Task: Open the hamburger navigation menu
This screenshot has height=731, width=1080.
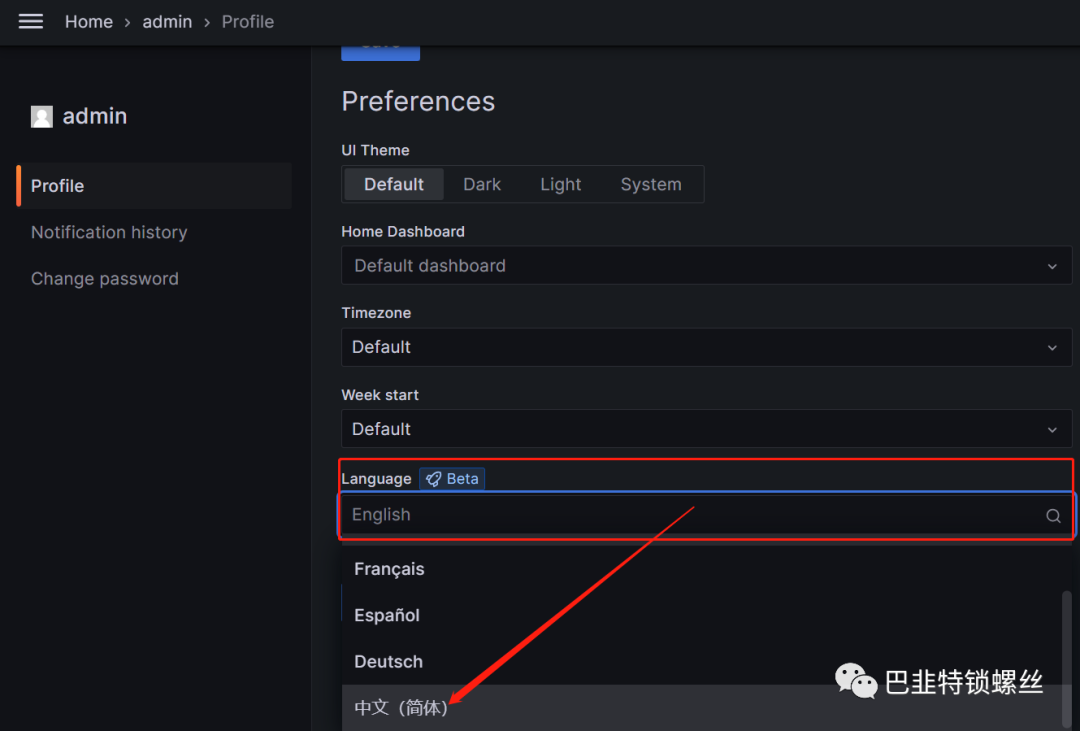Action: click(31, 21)
